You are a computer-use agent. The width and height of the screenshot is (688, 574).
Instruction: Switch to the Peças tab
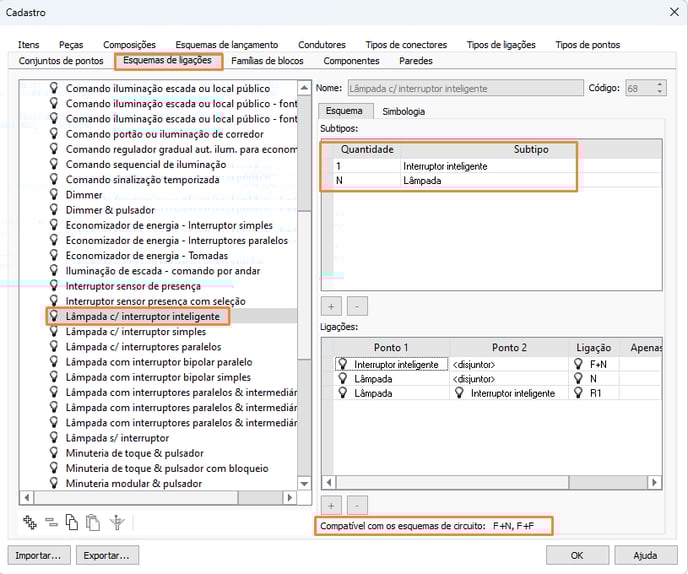[x=71, y=45]
